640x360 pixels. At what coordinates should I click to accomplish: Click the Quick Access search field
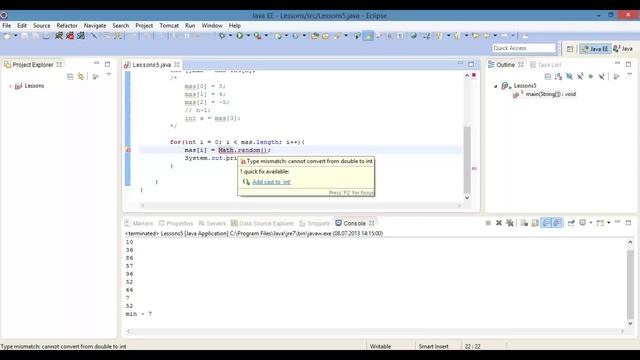coord(524,48)
